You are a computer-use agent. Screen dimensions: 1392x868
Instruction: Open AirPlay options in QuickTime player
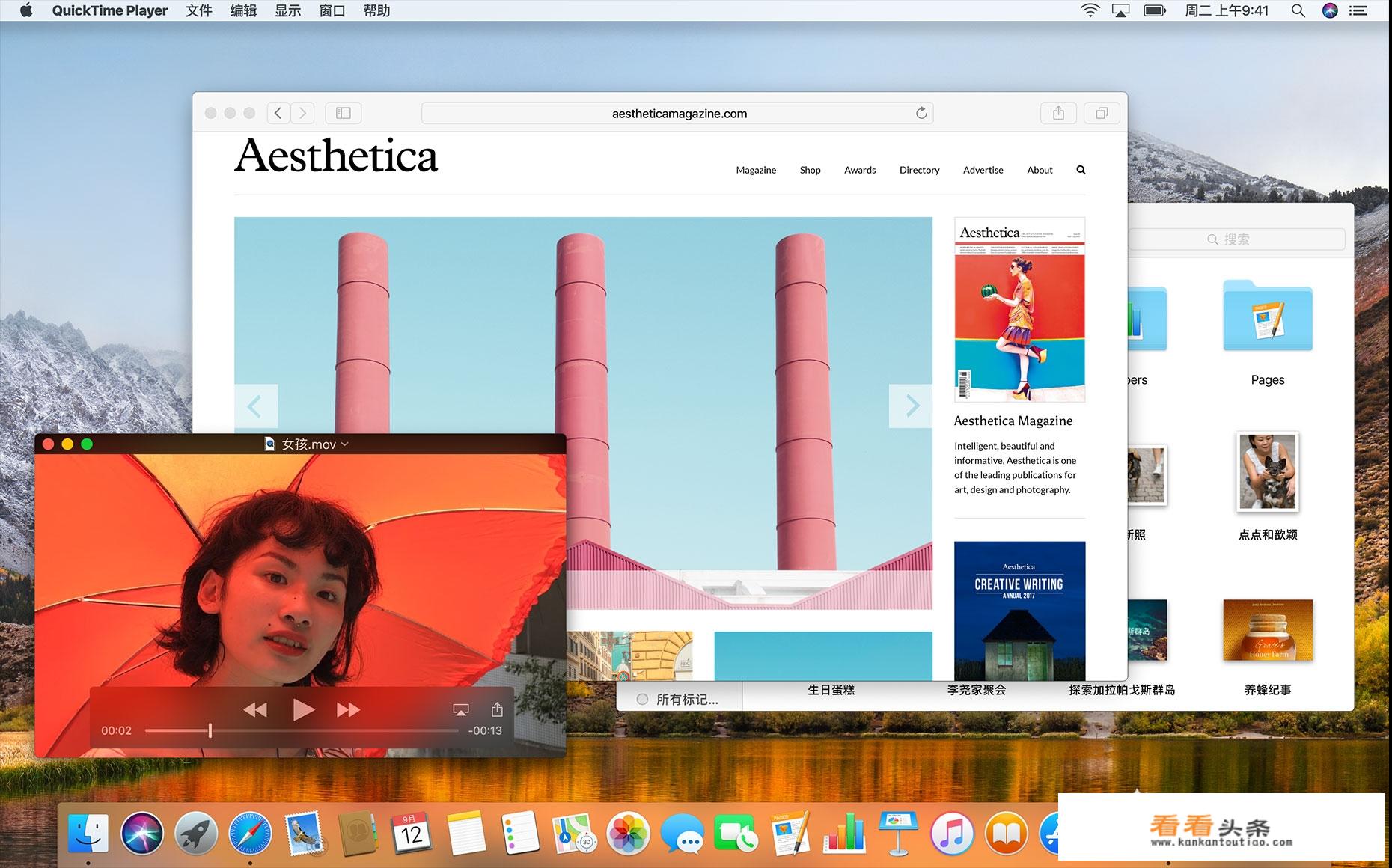point(461,709)
